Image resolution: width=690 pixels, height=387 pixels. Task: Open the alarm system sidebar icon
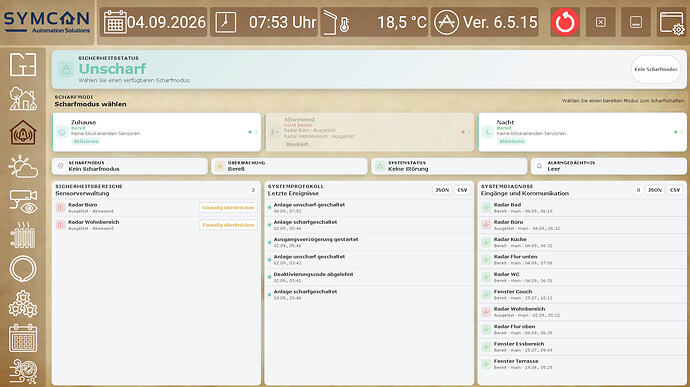click(x=23, y=133)
